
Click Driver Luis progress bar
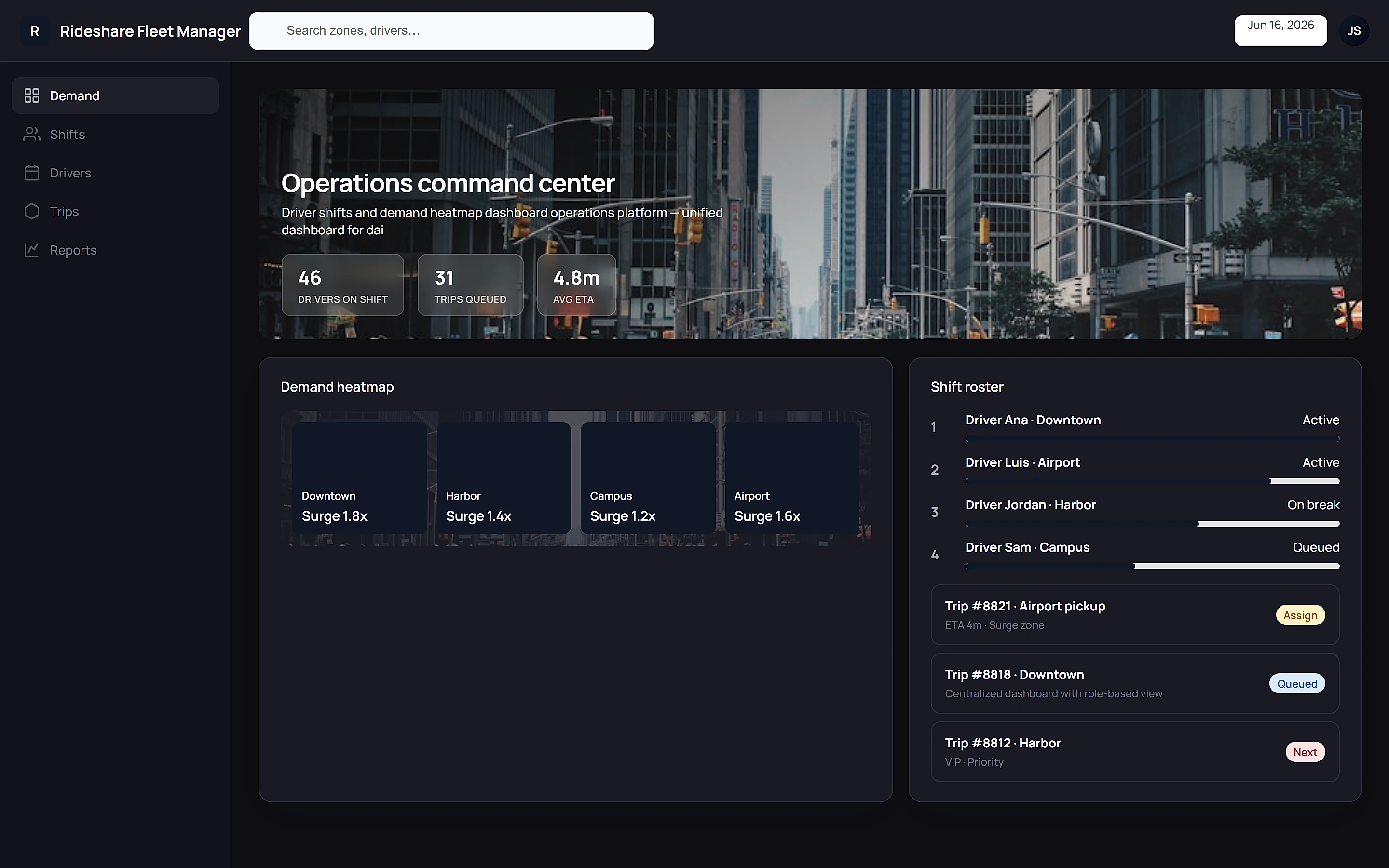(1152, 481)
